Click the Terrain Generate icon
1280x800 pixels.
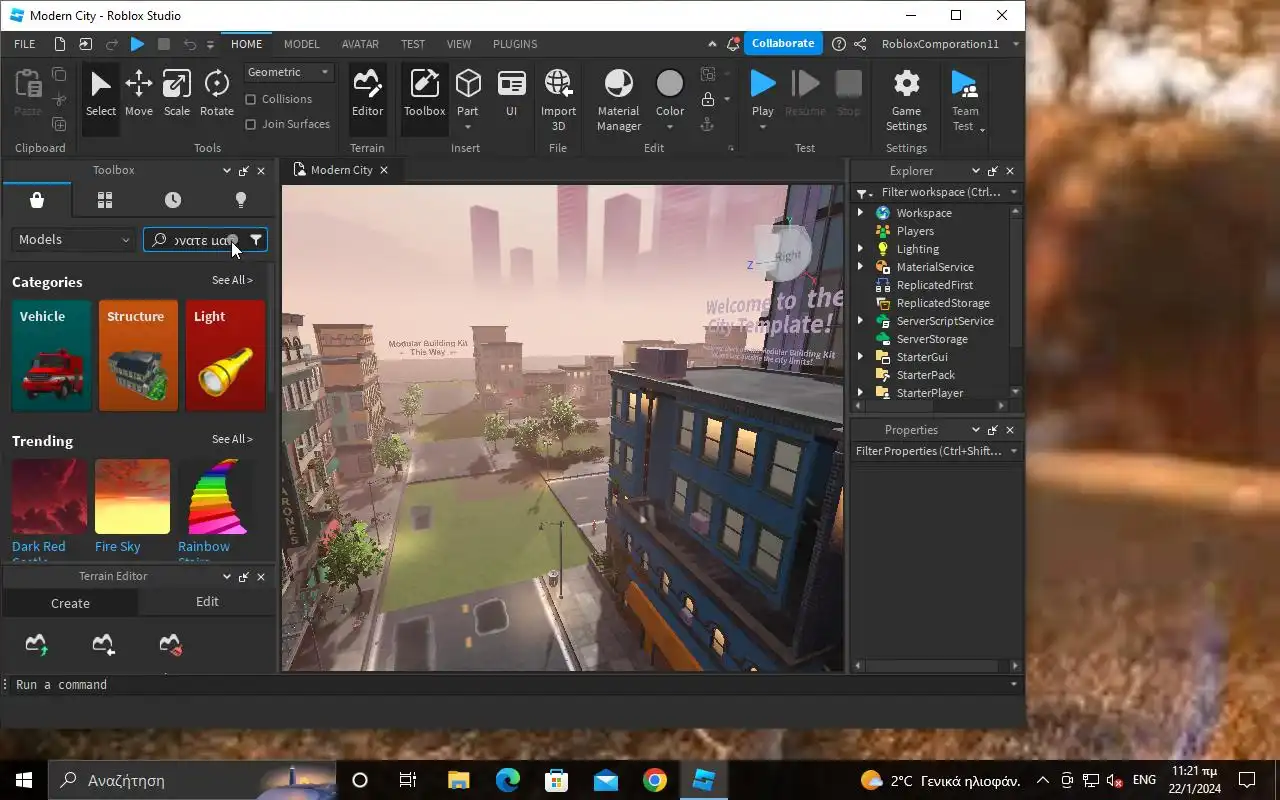(x=36, y=645)
